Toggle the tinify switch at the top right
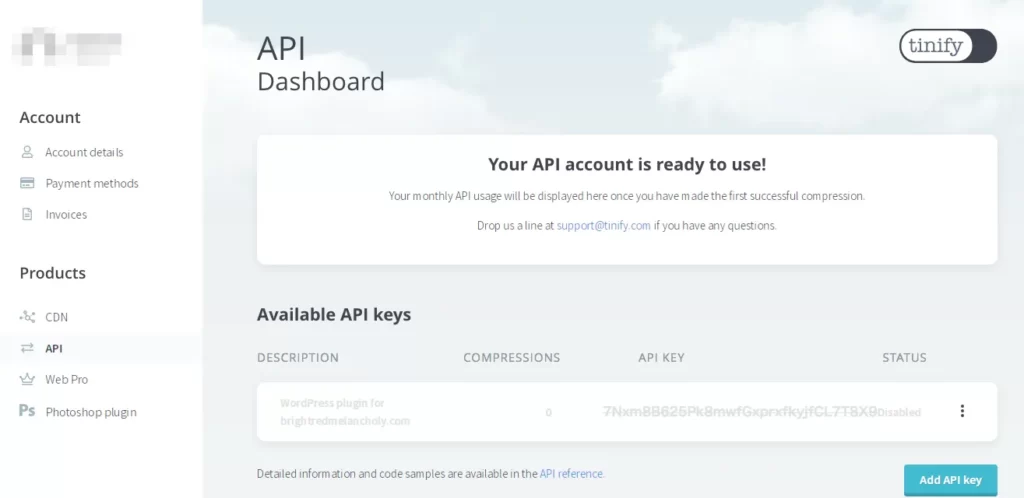This screenshot has width=1024, height=498. 948,46
